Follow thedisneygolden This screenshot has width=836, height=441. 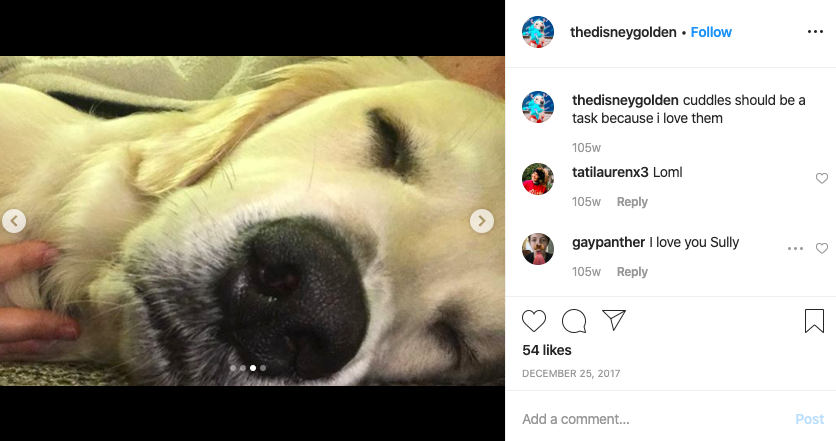(x=711, y=32)
